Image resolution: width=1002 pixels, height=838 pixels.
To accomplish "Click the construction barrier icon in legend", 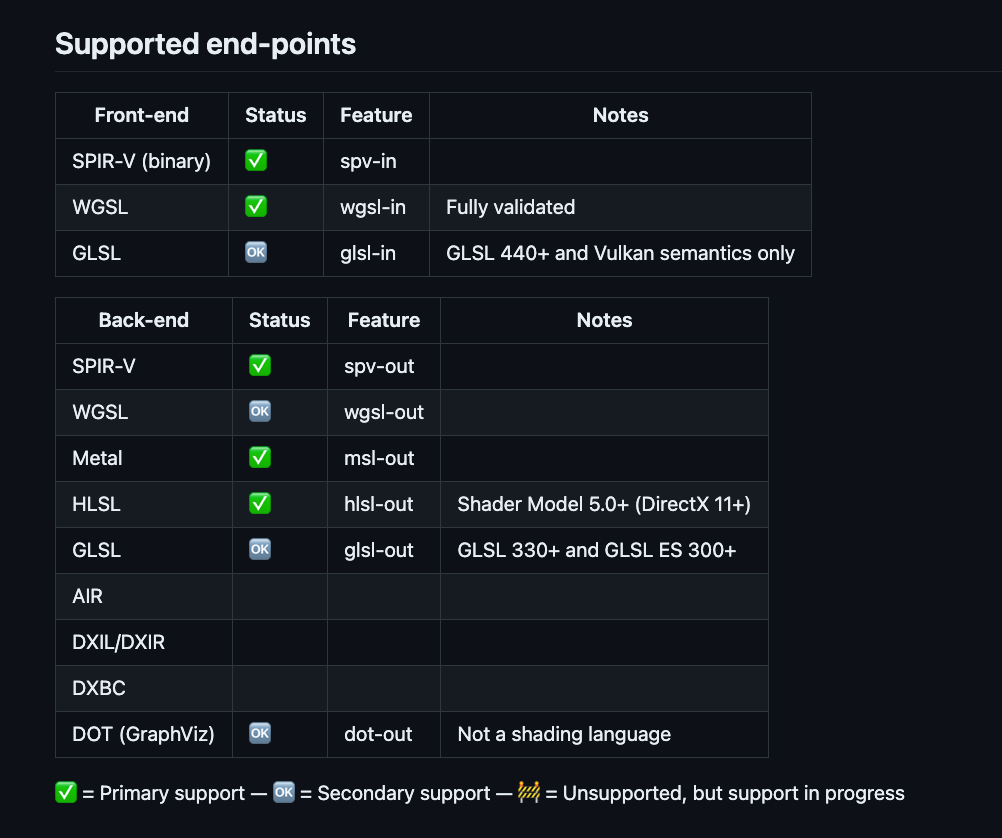I will point(529,793).
